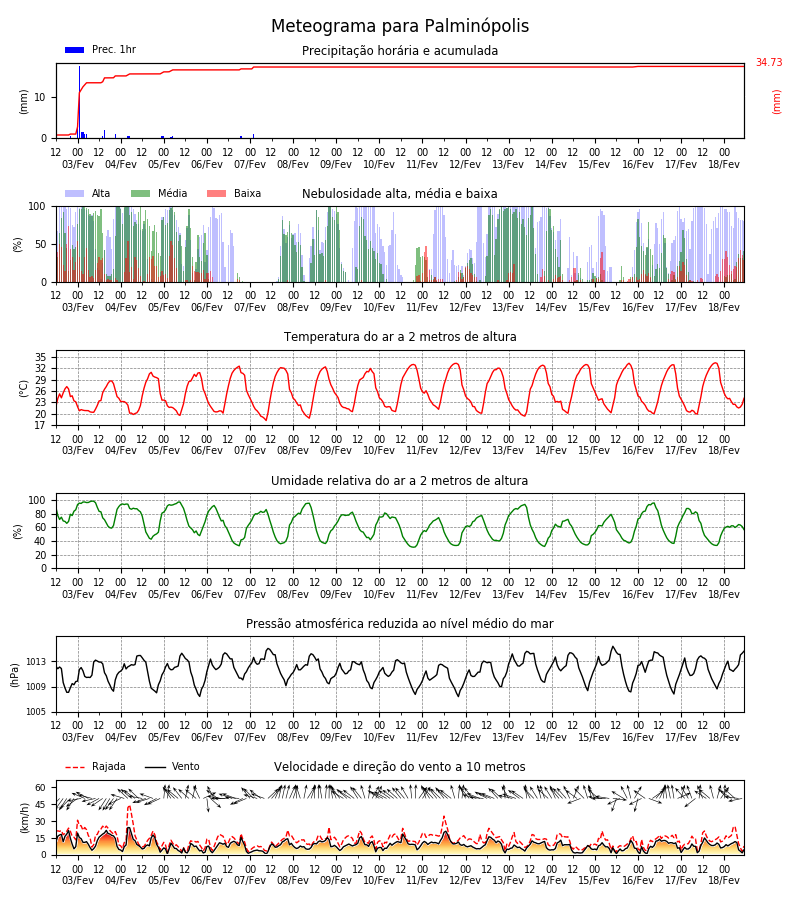Click the Pressão atmosférica reduzida chart title
This screenshot has width=800, height=900.
point(400,623)
